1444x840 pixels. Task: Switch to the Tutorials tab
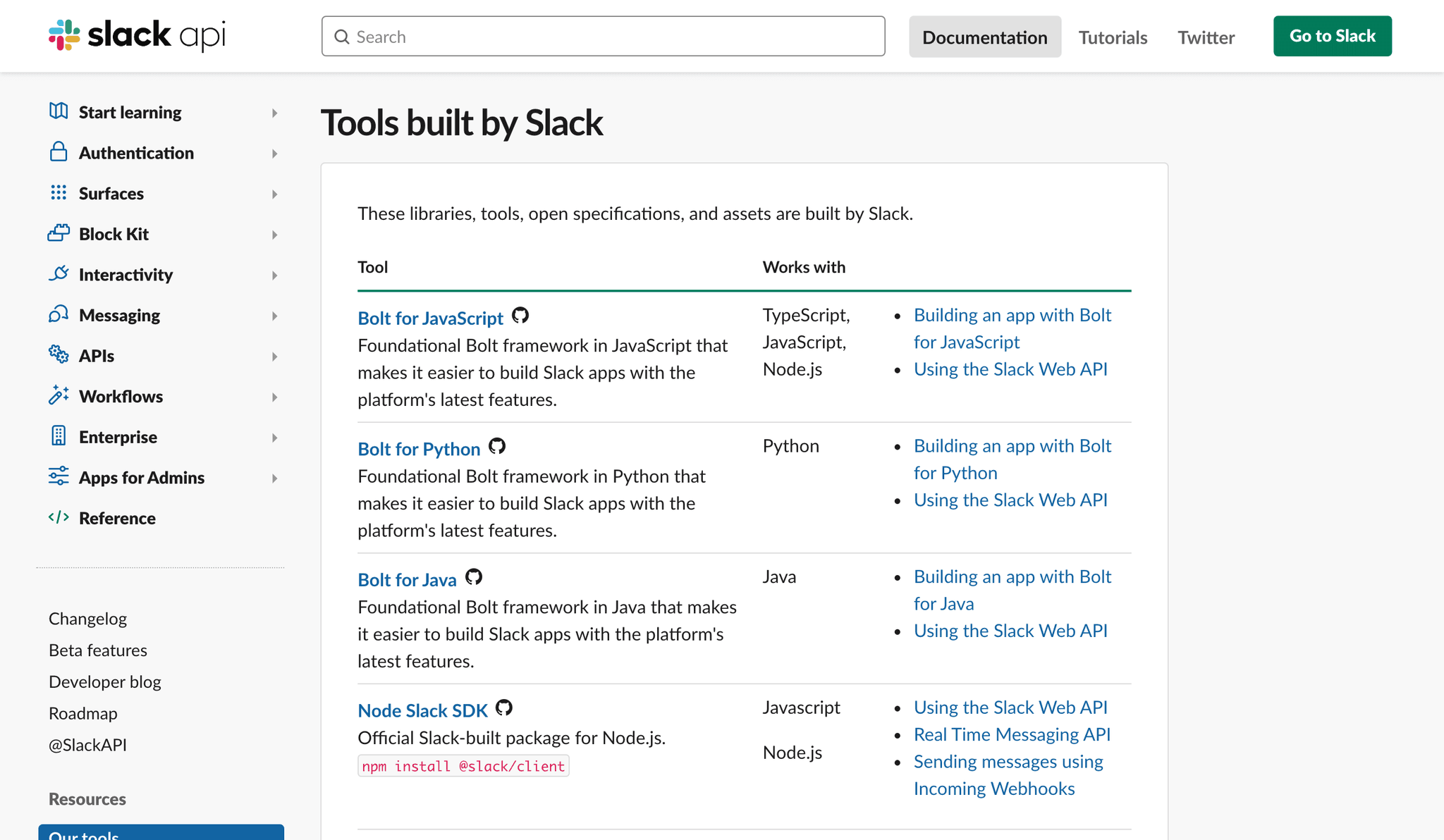pyautogui.click(x=1113, y=37)
